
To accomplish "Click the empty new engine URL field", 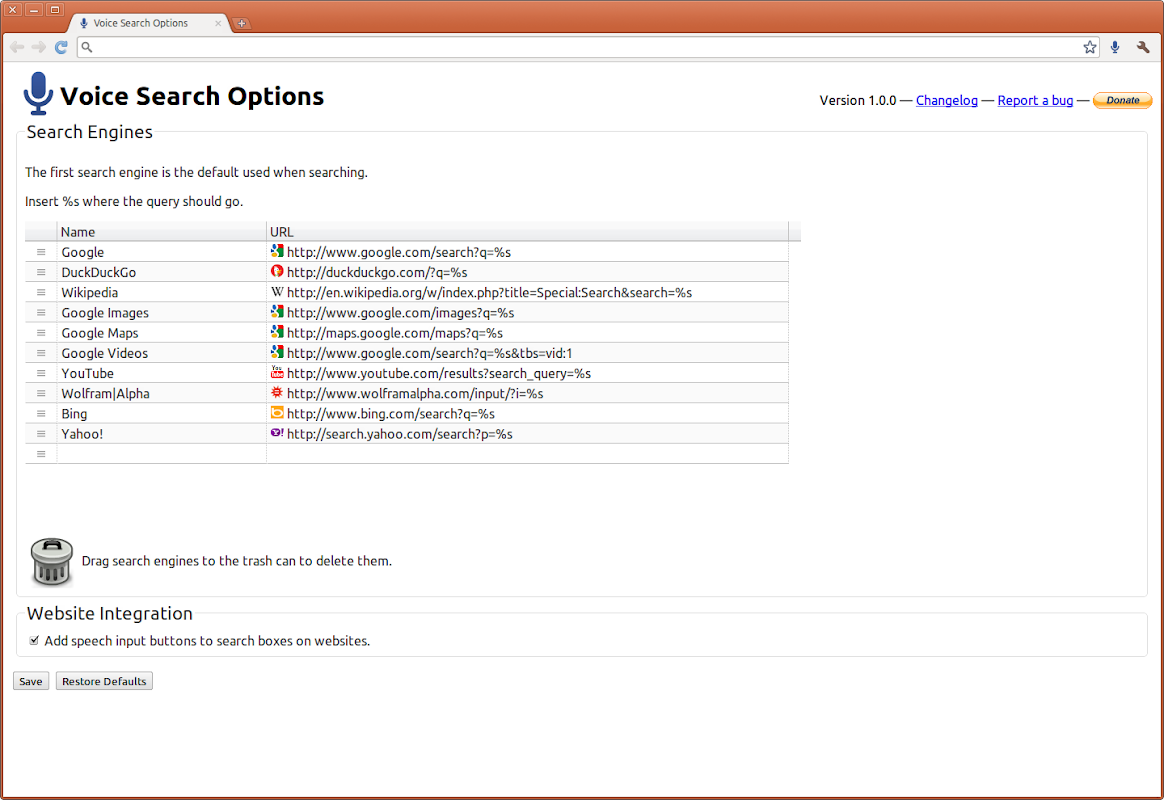I will click(527, 454).
